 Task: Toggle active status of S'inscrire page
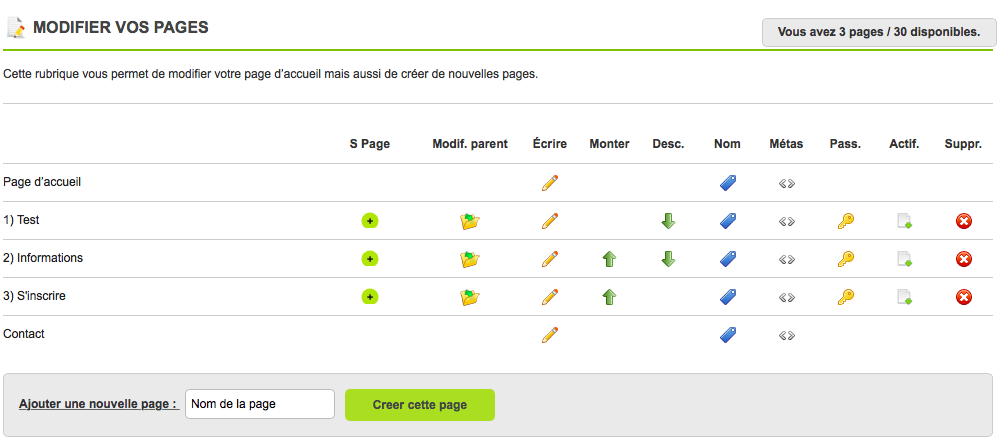pyautogui.click(x=904, y=297)
